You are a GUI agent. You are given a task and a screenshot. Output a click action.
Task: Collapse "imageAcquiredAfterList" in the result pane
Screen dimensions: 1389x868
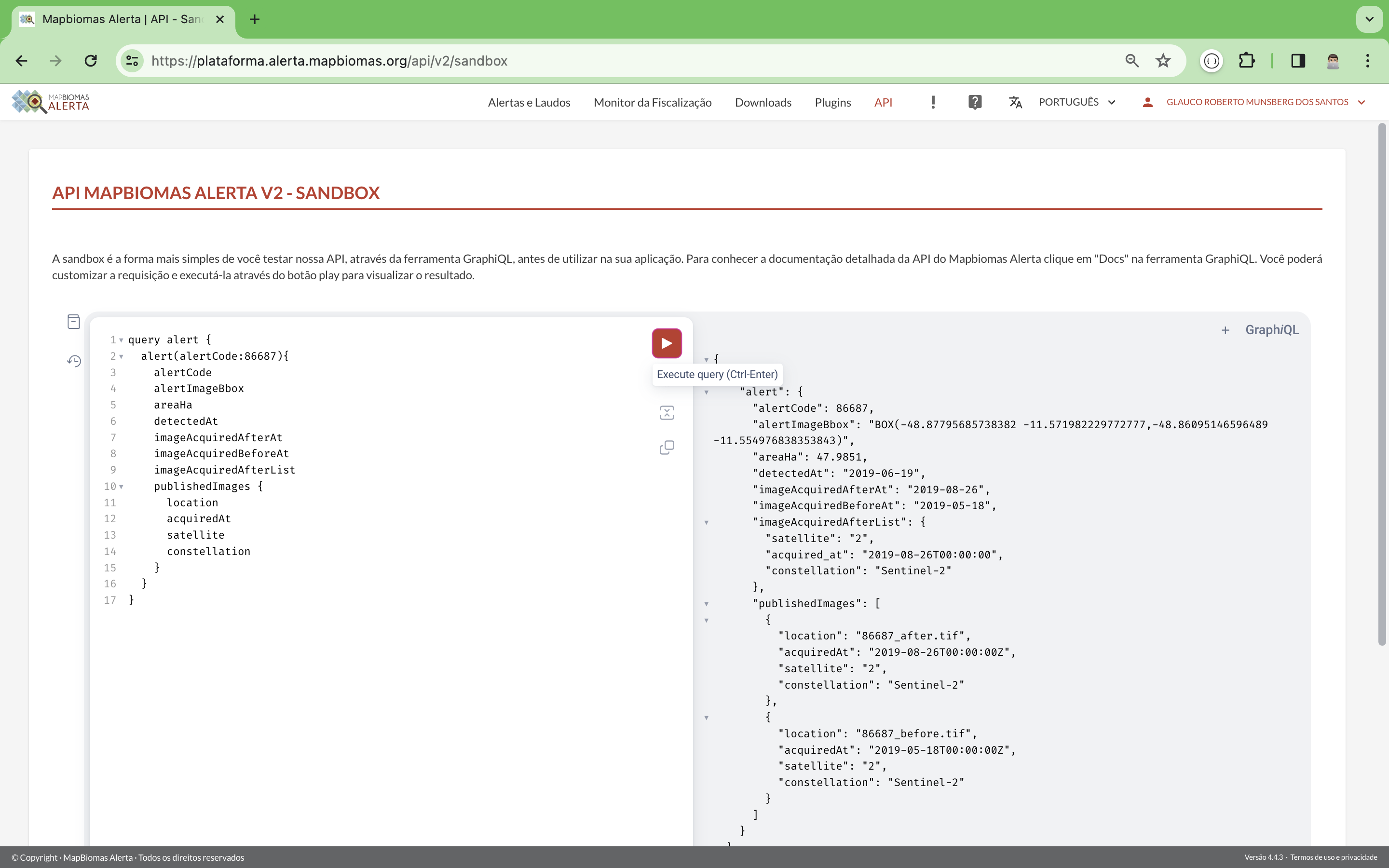tap(707, 522)
